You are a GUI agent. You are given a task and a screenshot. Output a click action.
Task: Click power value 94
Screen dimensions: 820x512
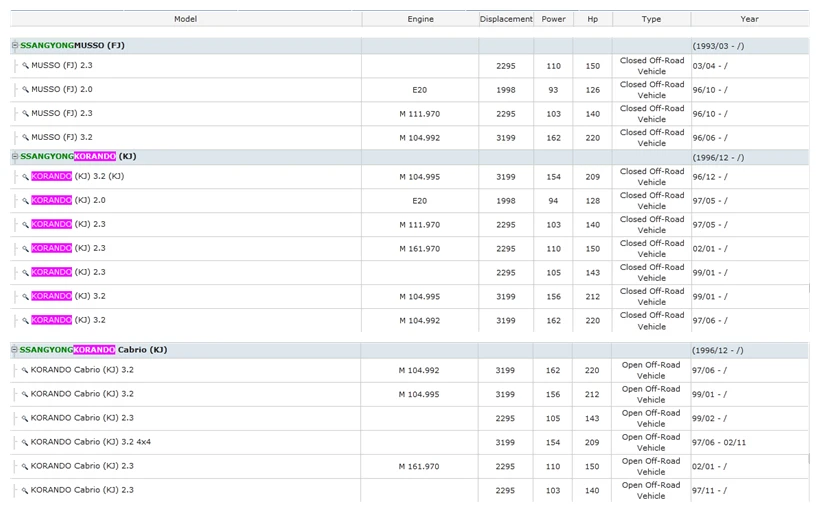tap(553, 201)
